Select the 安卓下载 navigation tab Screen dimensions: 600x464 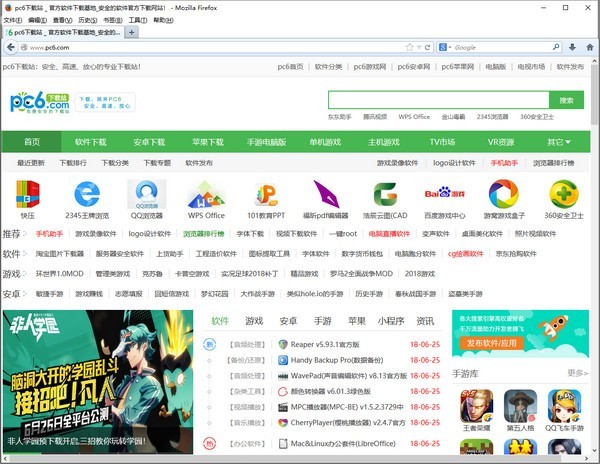149,142
